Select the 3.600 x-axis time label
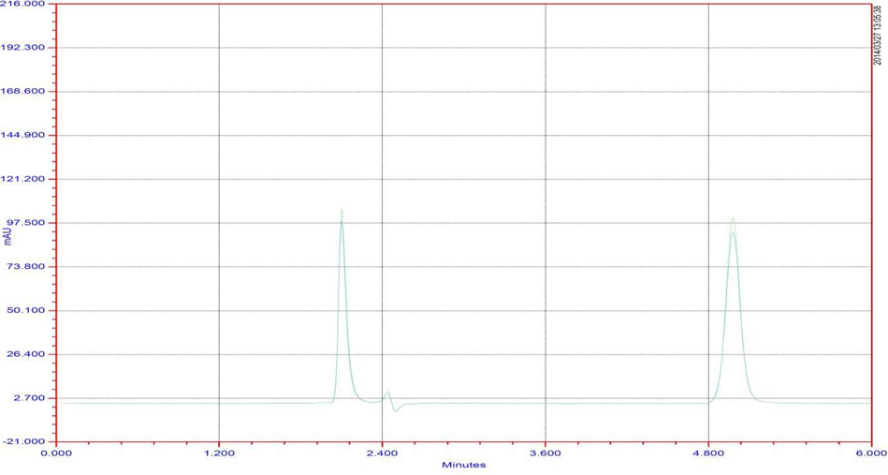 (x=545, y=453)
